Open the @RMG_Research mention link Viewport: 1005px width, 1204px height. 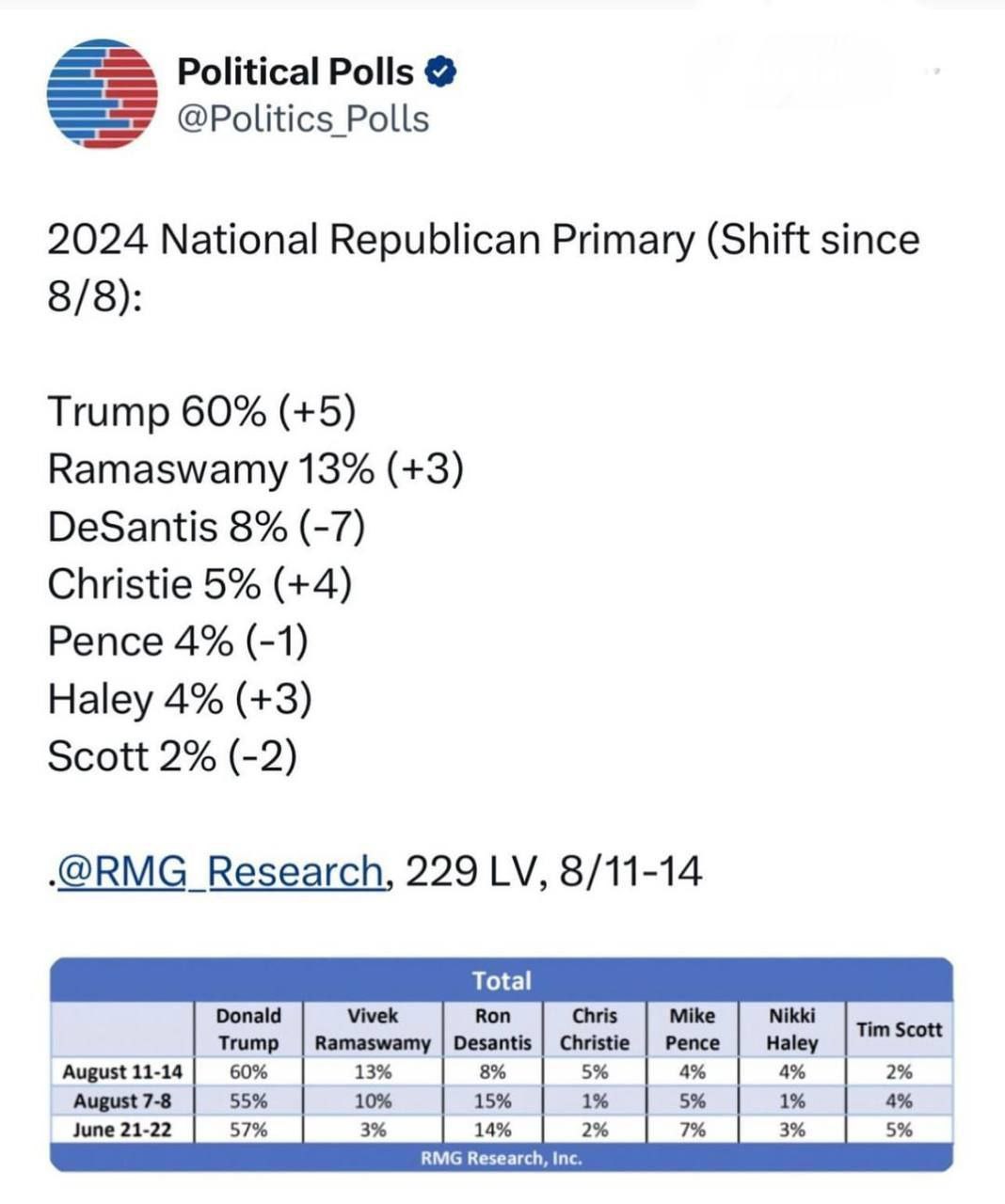click(x=220, y=871)
